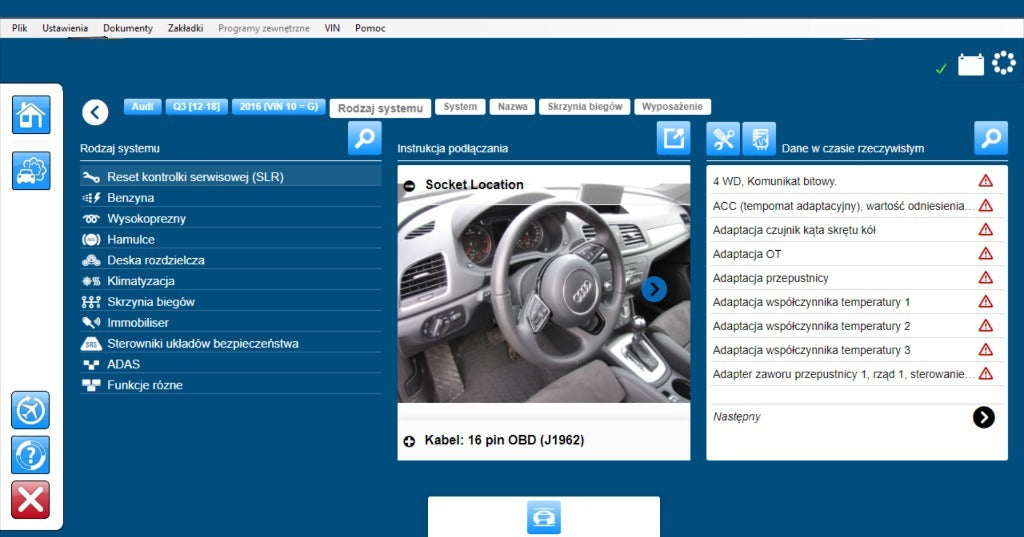Screen dimensions: 1024x537
Task: Click the ECU chip icon
Action: coord(759,138)
